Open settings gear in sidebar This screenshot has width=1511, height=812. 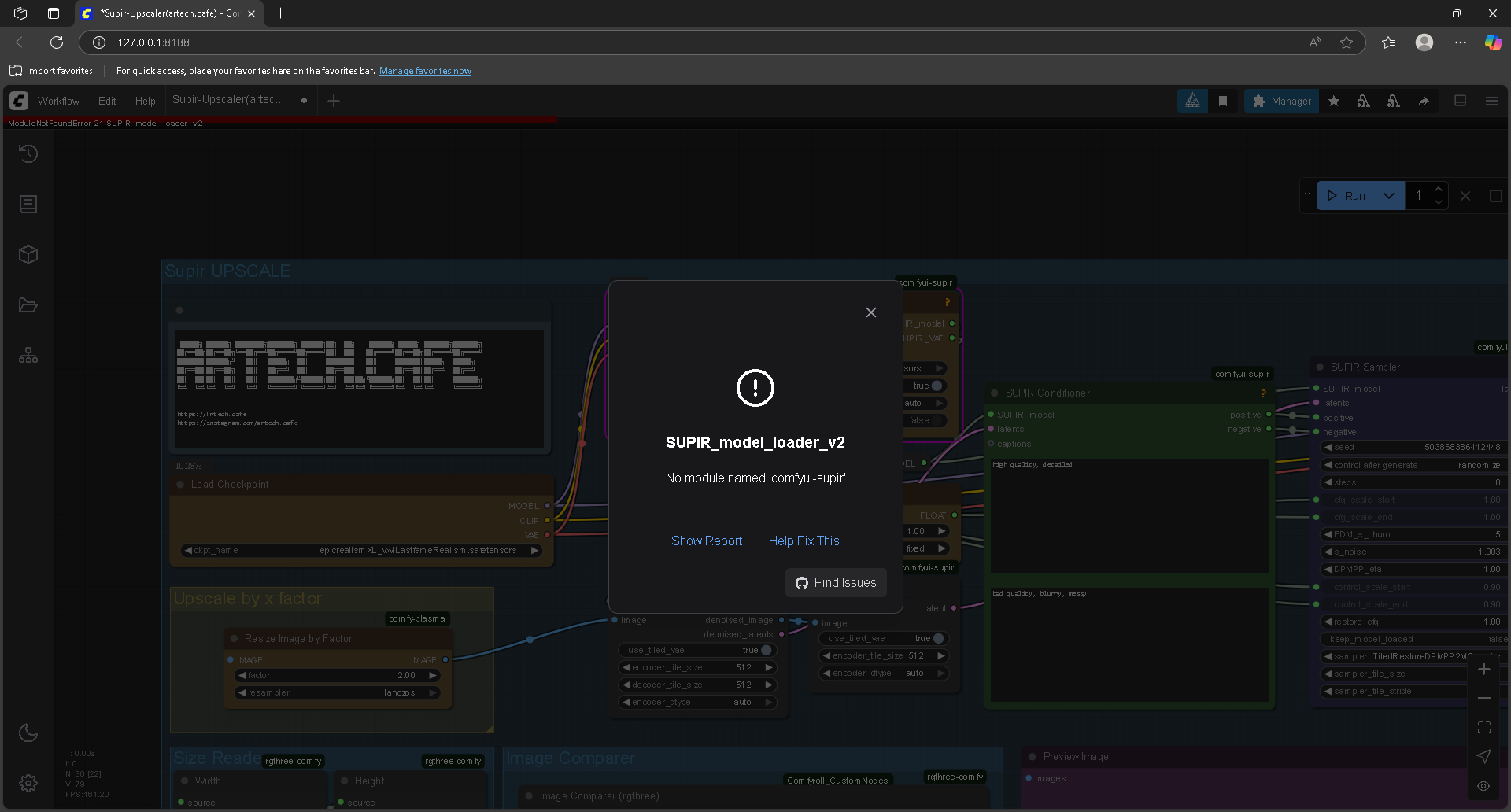pyautogui.click(x=28, y=783)
